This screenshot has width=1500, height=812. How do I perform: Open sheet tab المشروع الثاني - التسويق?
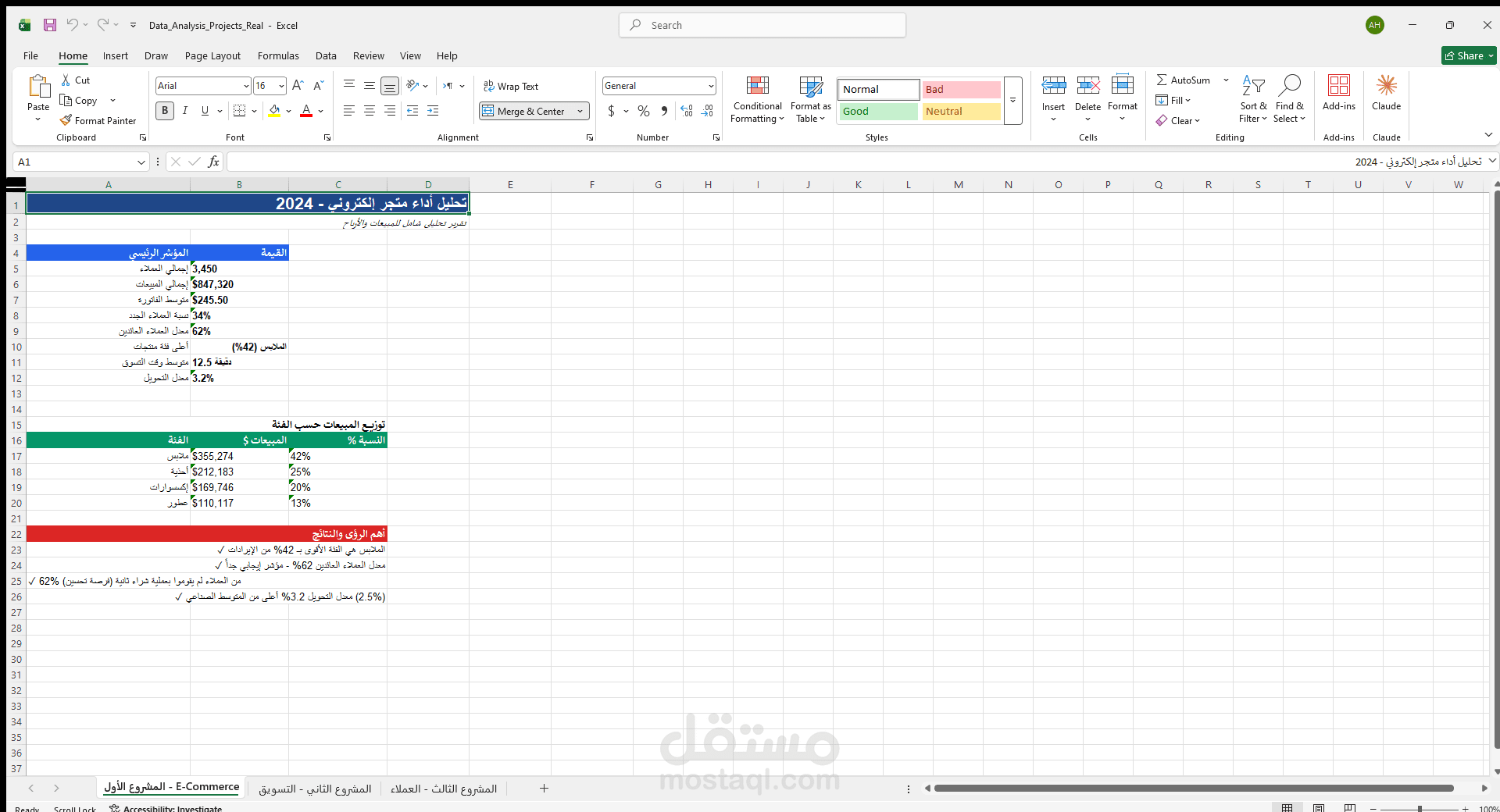pyautogui.click(x=315, y=789)
